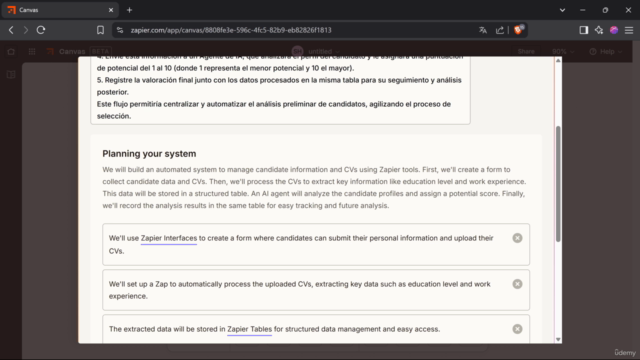Open the 90% zoom dropdown
Viewport: 640px width, 360px height.
pyautogui.click(x=563, y=51)
